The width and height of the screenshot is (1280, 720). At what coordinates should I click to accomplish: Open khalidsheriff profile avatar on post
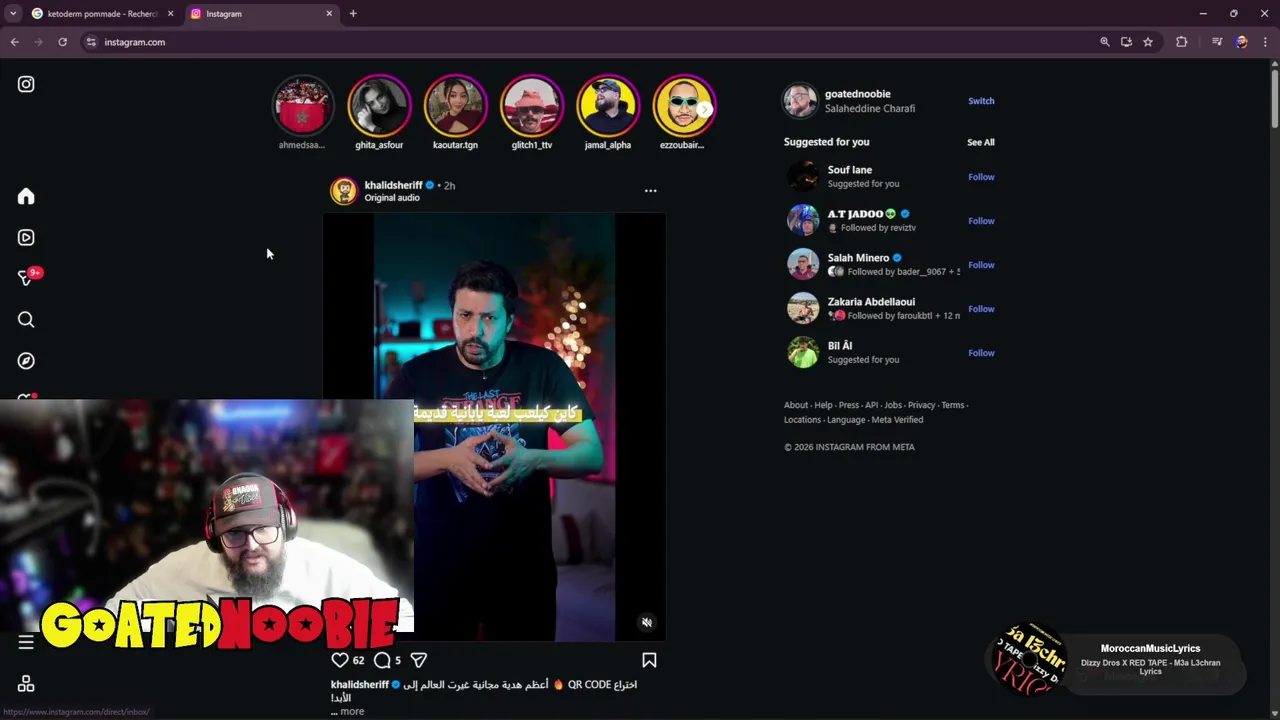coord(344,191)
